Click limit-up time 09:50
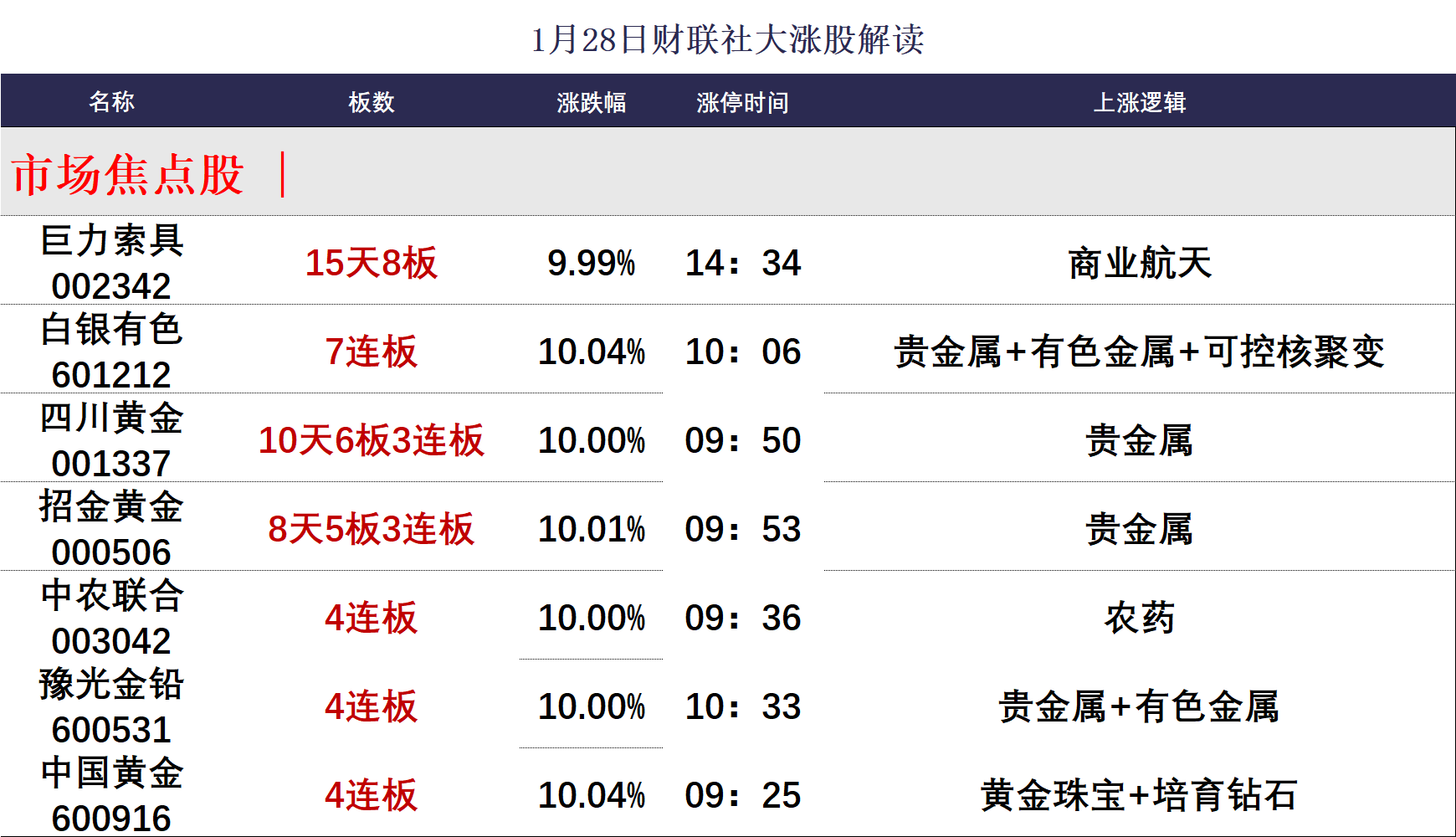Viewport: 1456px width, 837px height. (x=742, y=440)
